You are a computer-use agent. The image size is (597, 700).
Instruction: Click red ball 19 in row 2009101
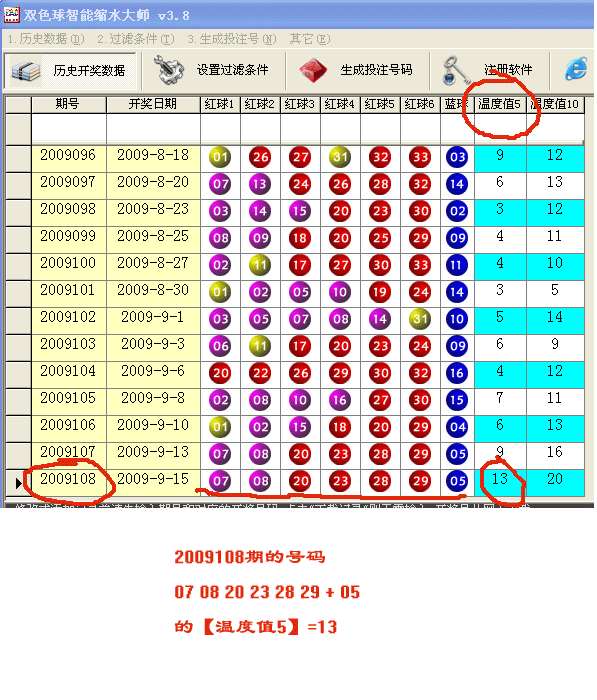tap(380, 292)
